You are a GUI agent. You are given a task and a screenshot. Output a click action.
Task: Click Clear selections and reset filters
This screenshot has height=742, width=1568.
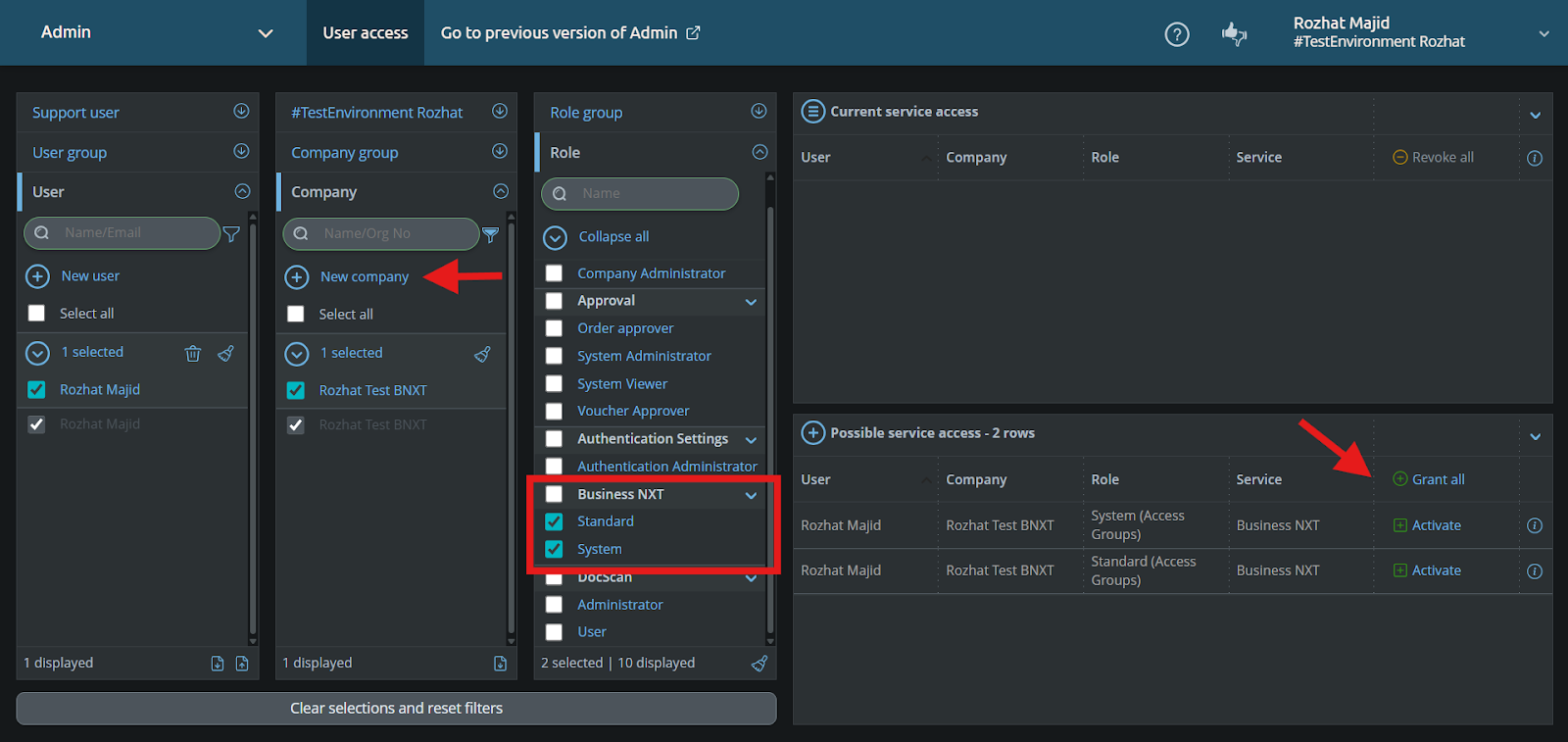pos(396,708)
